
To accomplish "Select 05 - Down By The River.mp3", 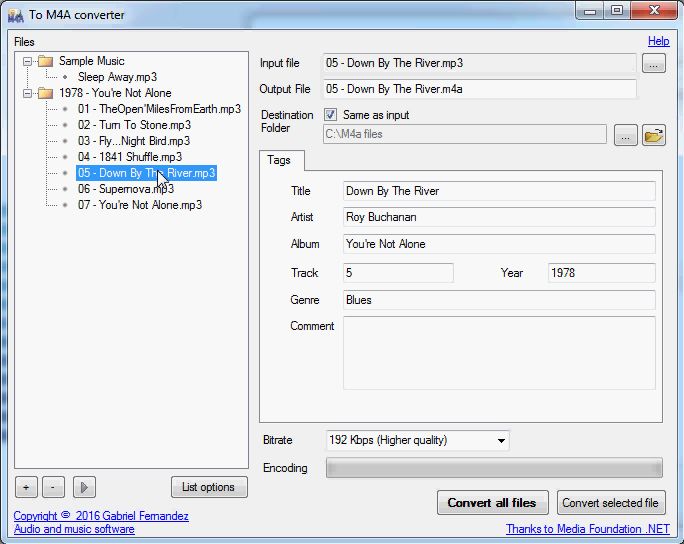I will coord(147,173).
